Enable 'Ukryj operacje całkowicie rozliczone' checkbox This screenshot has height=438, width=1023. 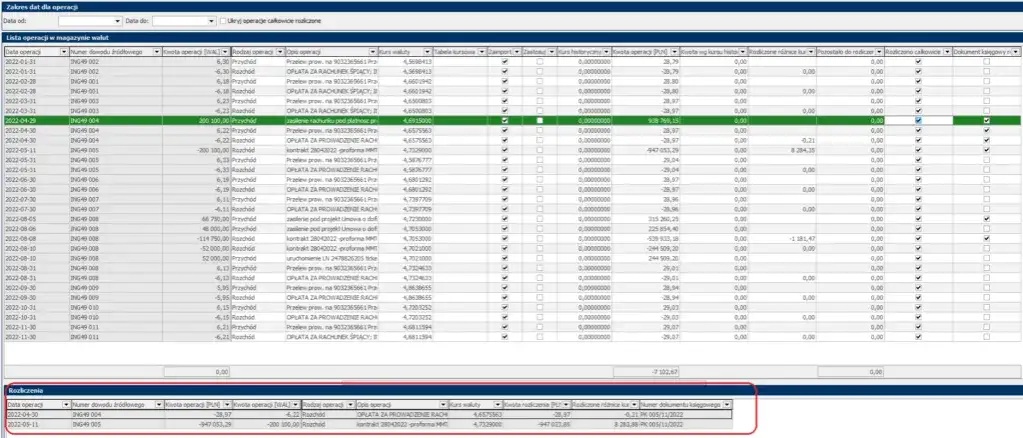click(224, 20)
